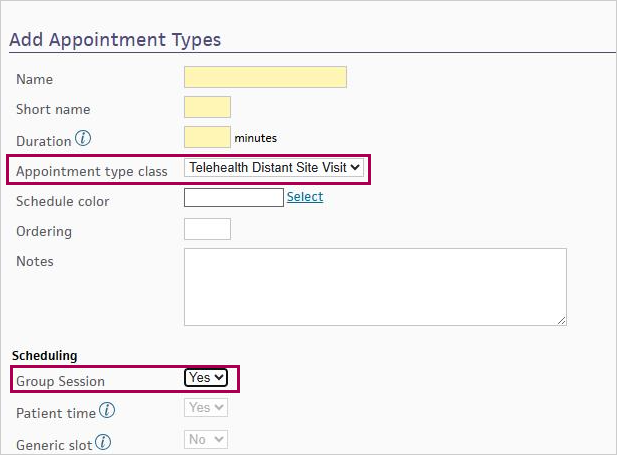617x455 pixels.
Task: Click the Schedule color field
Action: [234, 198]
